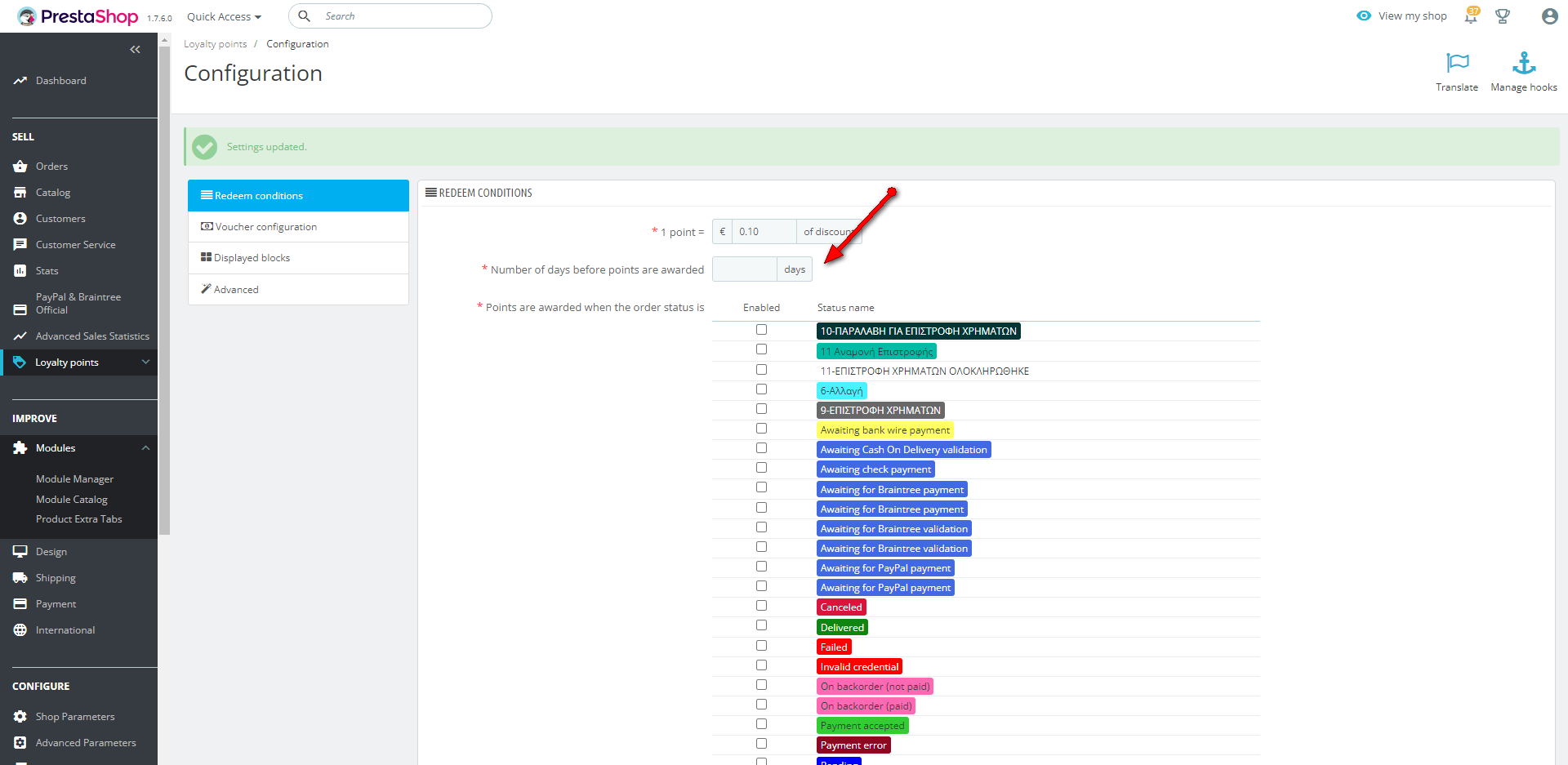Image resolution: width=1568 pixels, height=765 pixels.
Task: Click the search magnifier icon
Action: click(304, 16)
